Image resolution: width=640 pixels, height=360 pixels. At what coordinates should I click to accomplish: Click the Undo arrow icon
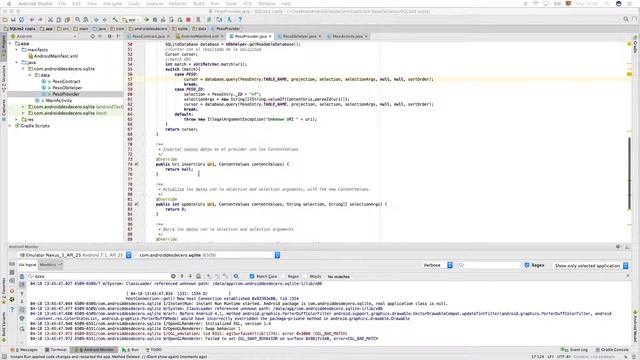click(32, 20)
